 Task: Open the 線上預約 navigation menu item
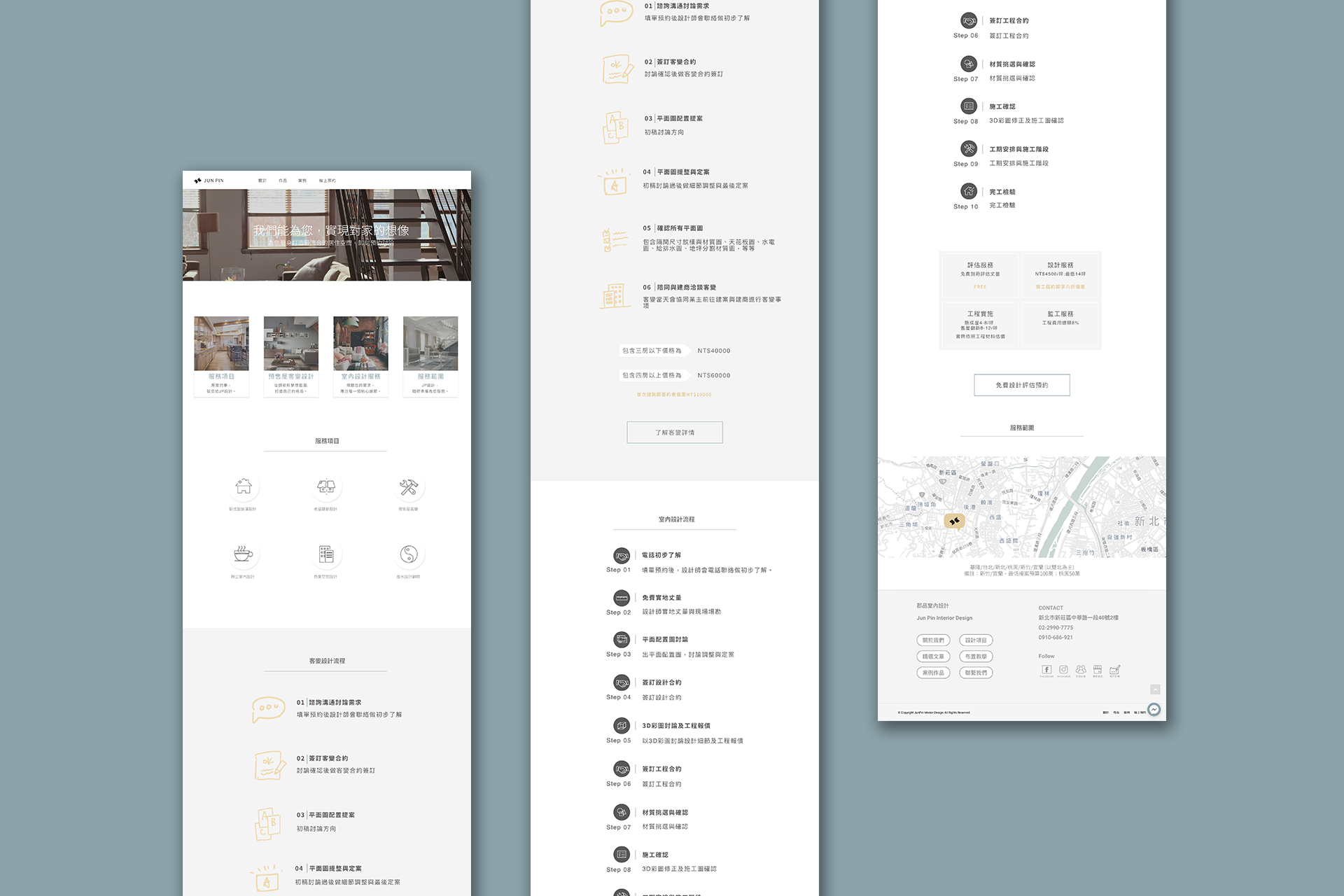(327, 181)
